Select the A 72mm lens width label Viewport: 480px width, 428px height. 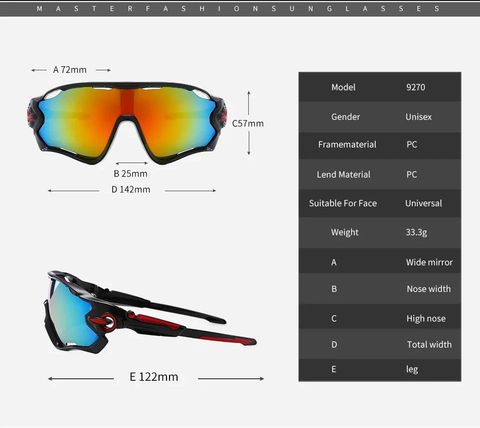pyautogui.click(x=70, y=70)
